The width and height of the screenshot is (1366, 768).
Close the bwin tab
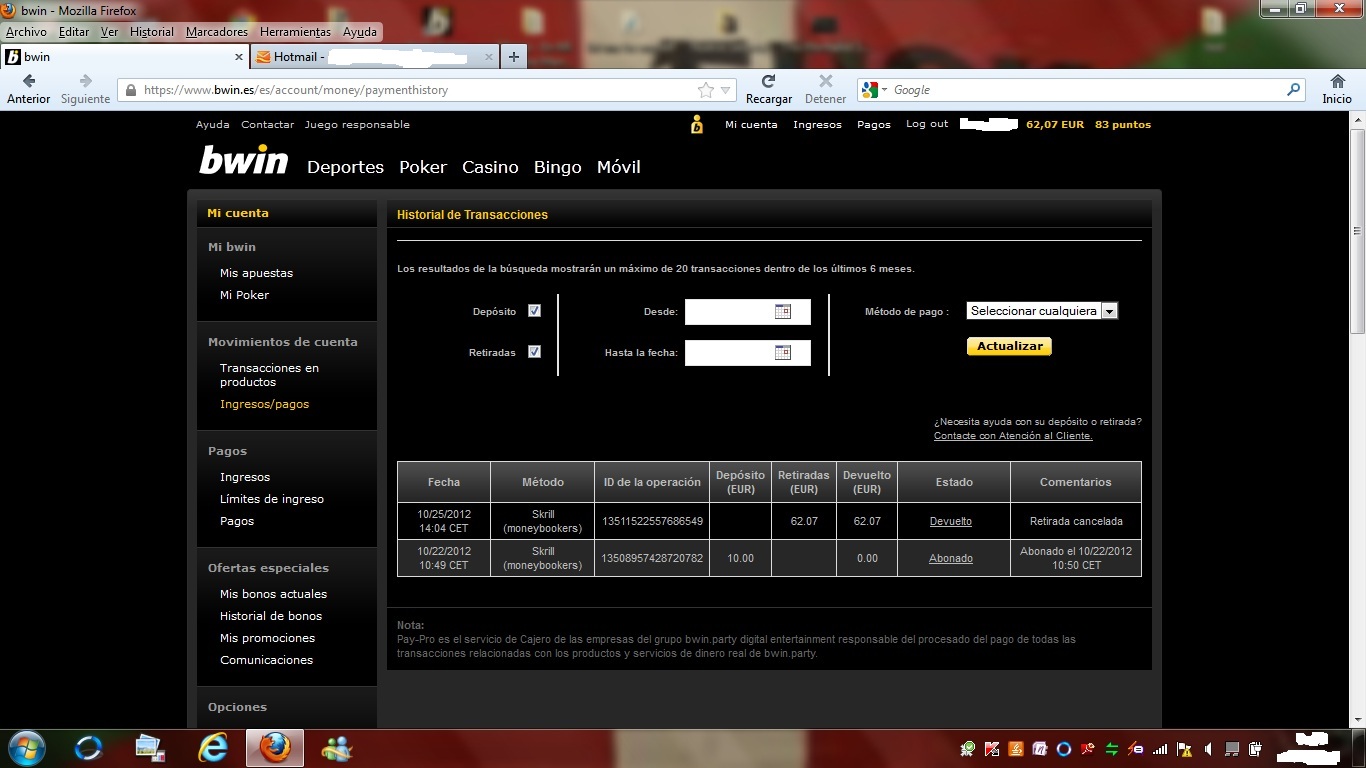[x=239, y=57]
